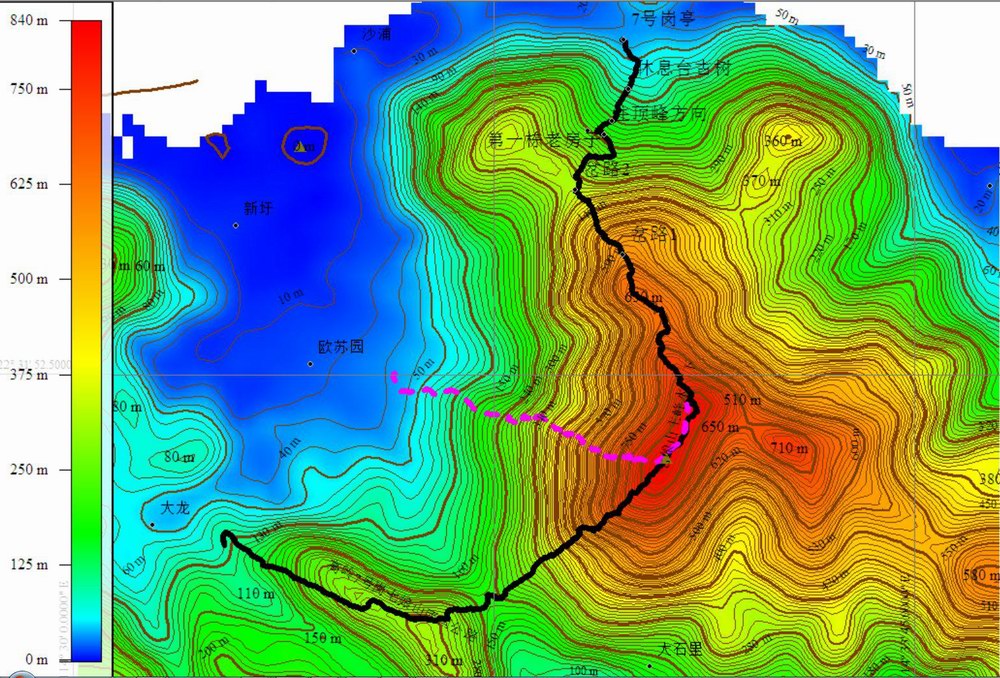The image size is (1000, 678).
Task: Select the 370 m contour label
Action: click(x=762, y=181)
